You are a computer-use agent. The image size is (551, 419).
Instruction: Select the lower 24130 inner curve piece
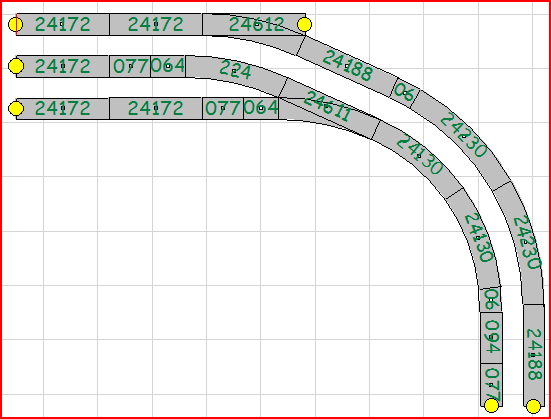[477, 238]
